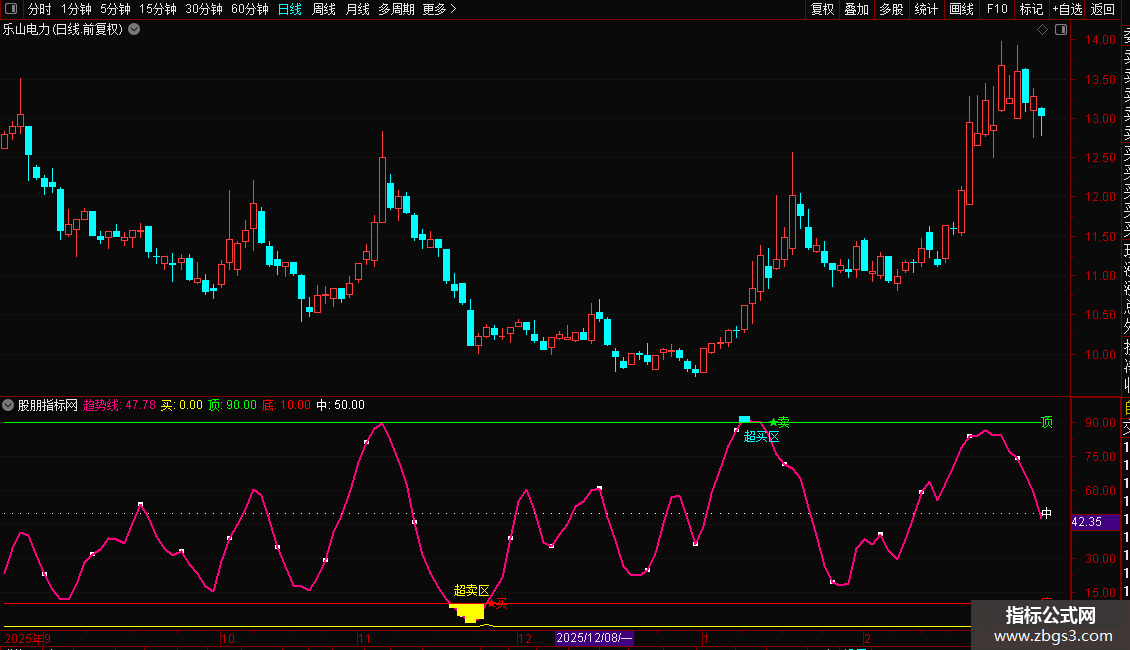1130x650 pixels.
Task: Toggle the sidebar panel icon at top-left
Action: (x=11, y=9)
